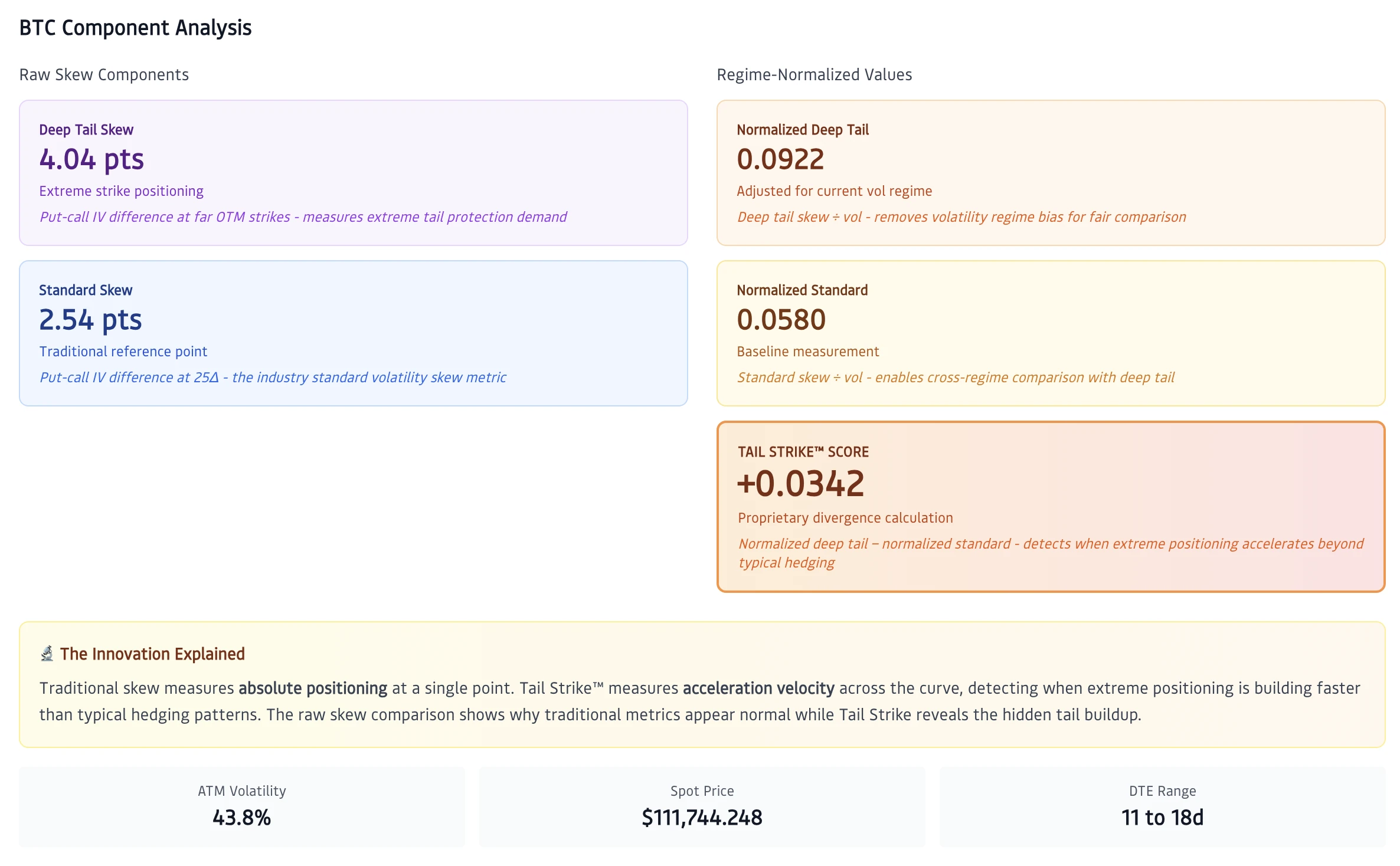Select the 2.54 pts value
Screen dimensions: 1400x866
pyautogui.click(x=90, y=320)
